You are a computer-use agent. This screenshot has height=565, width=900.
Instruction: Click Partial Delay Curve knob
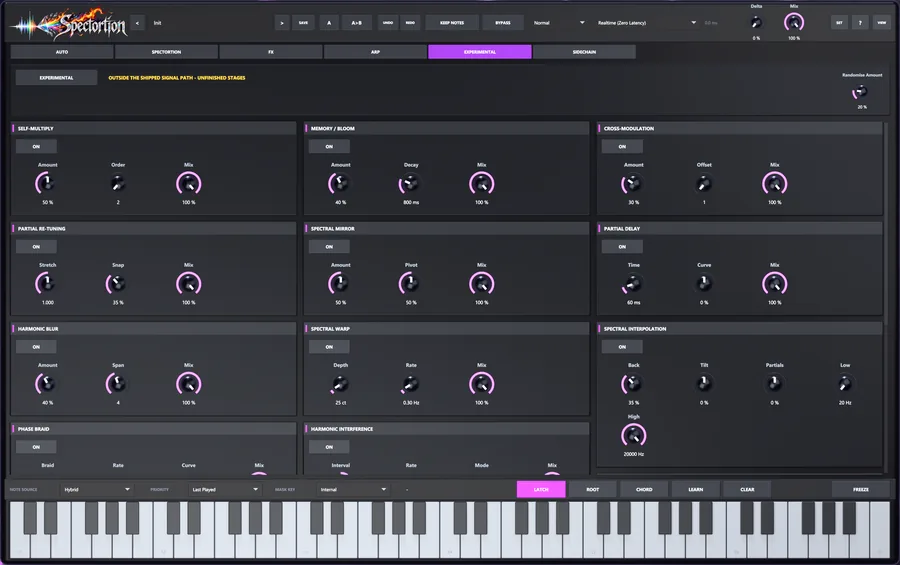coord(704,284)
